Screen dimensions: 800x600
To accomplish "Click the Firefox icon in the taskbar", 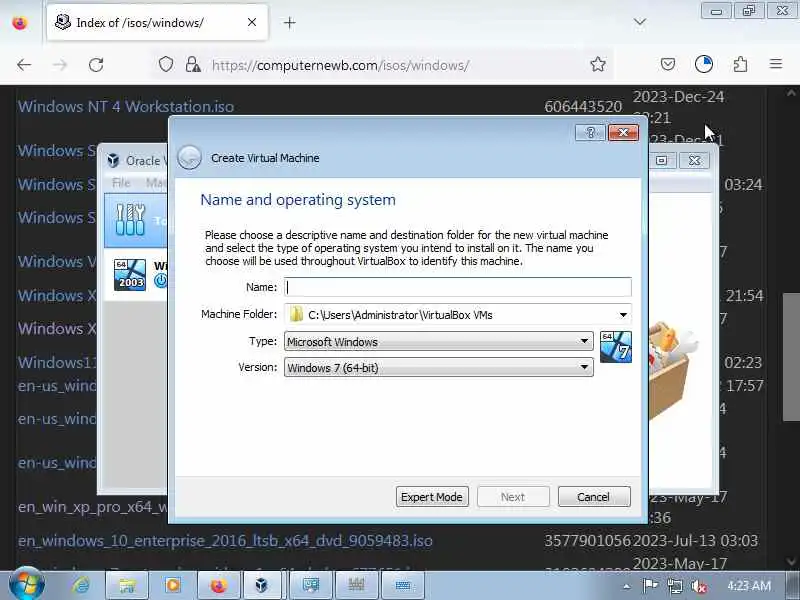I will coord(218,585).
